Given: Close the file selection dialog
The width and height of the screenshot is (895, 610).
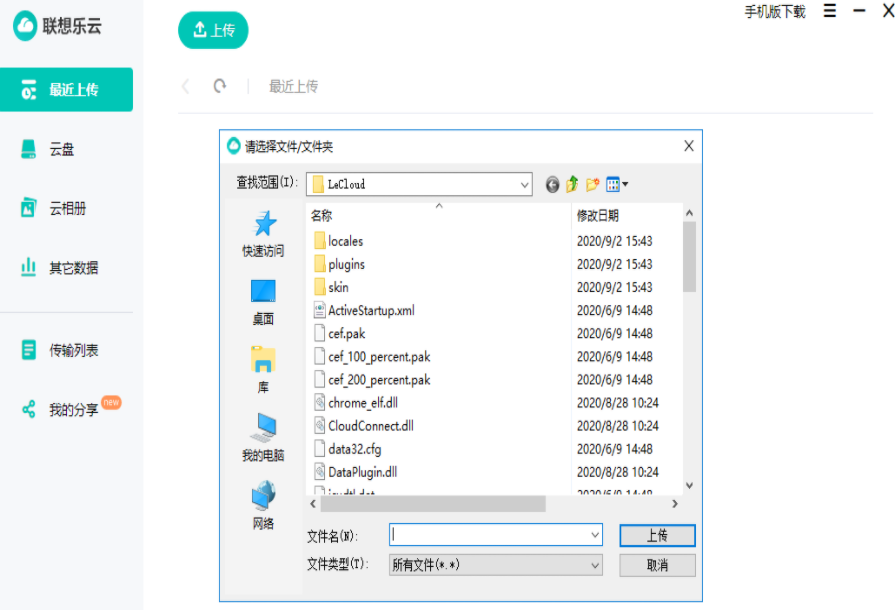Looking at the screenshot, I should pos(689,146).
